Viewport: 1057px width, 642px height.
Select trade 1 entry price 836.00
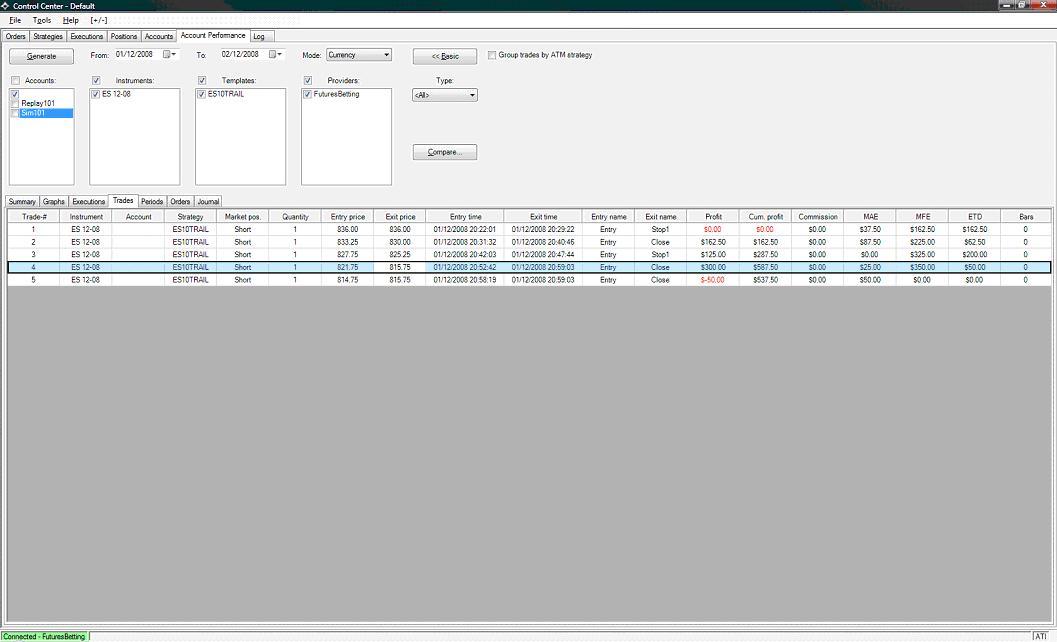(348, 230)
